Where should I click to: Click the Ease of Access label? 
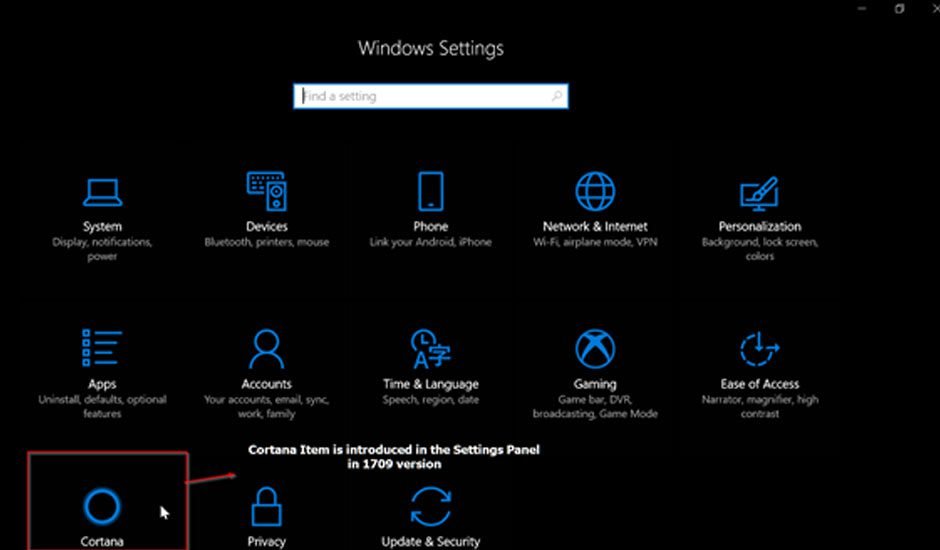[760, 384]
